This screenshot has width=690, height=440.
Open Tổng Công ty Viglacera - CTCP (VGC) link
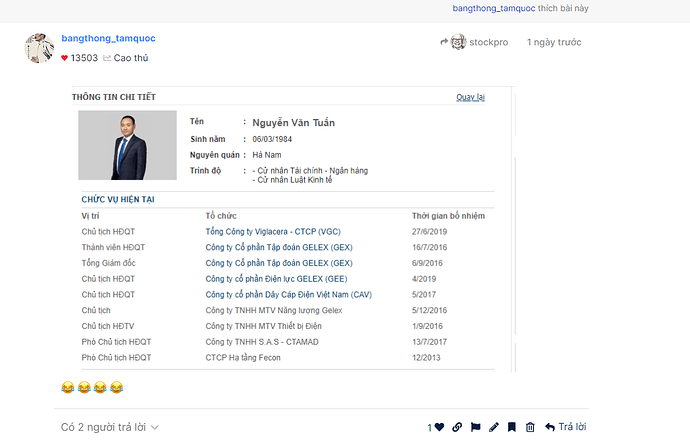pyautogui.click(x=273, y=231)
